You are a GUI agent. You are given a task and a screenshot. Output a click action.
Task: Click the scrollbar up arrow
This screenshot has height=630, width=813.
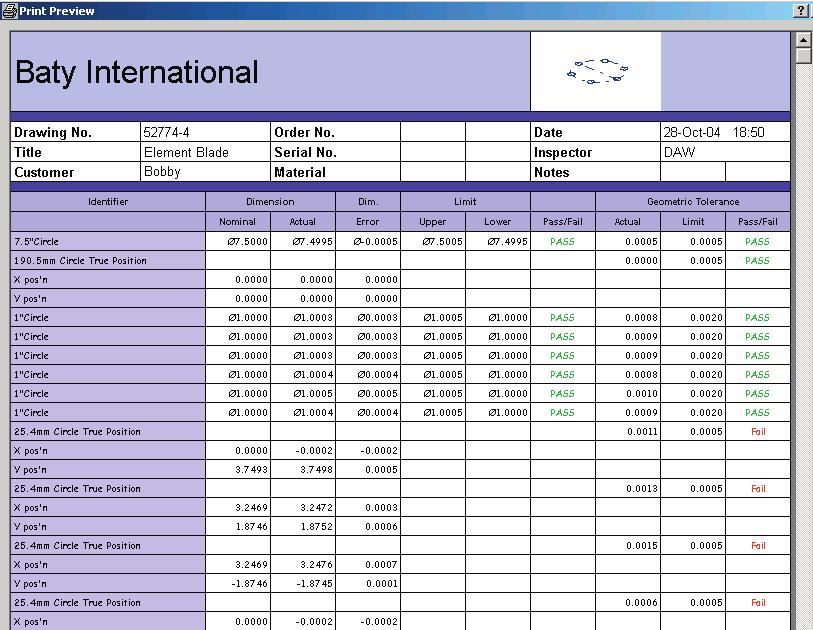[803, 40]
